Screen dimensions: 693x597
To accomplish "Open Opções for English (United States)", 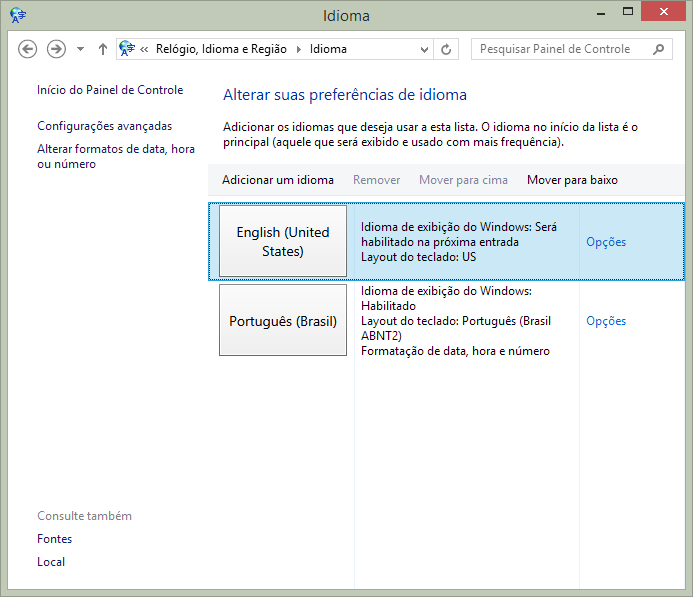I will [606, 242].
